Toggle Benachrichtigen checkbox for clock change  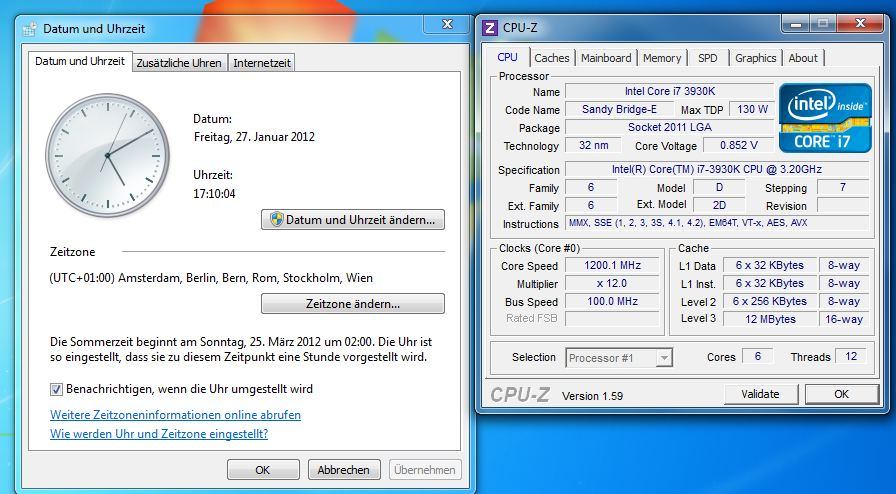click(x=56, y=389)
